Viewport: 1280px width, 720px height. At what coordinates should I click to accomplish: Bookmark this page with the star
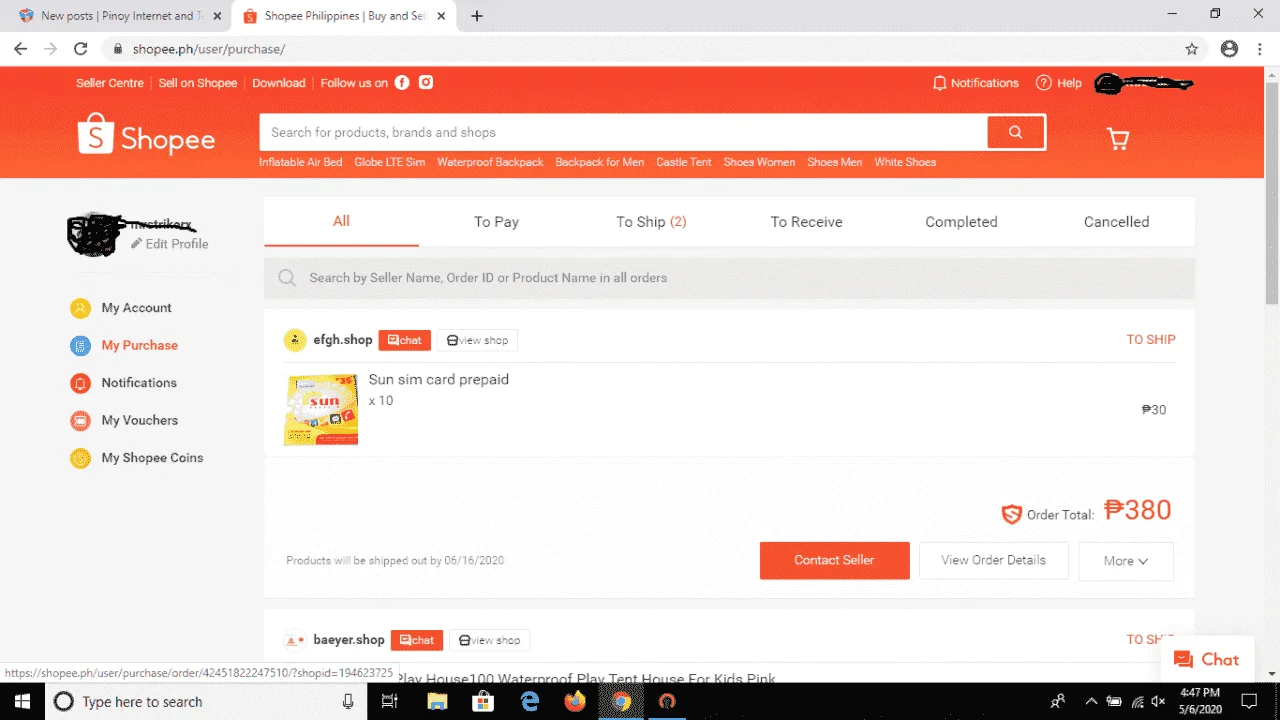pyautogui.click(x=1191, y=49)
